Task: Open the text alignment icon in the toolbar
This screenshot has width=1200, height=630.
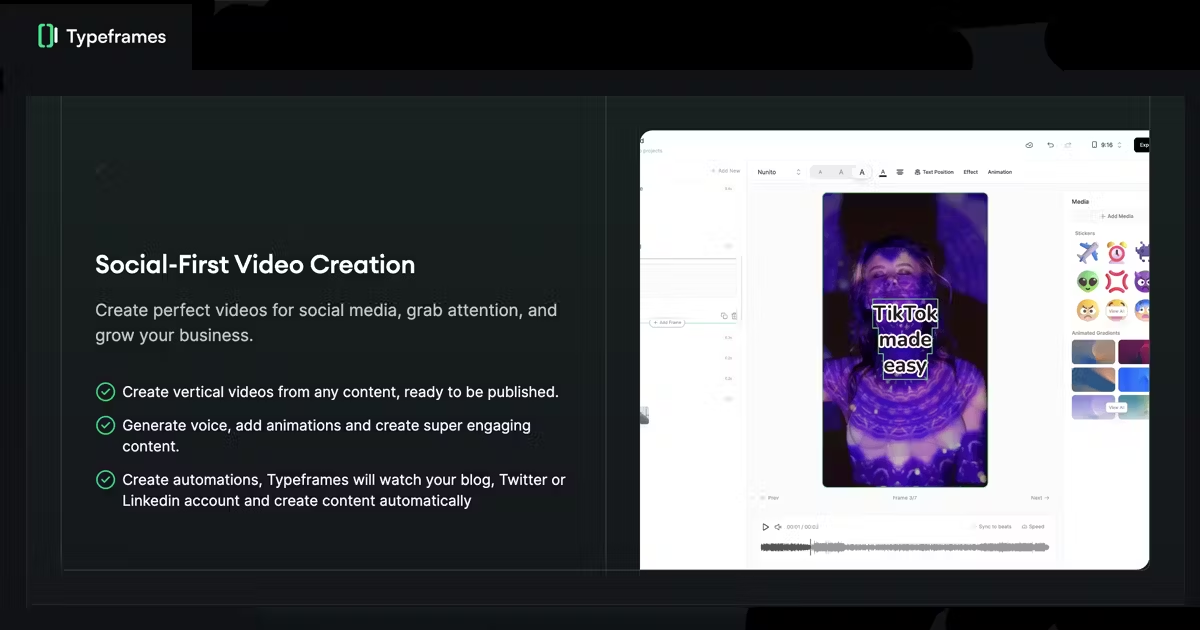Action: coord(900,172)
